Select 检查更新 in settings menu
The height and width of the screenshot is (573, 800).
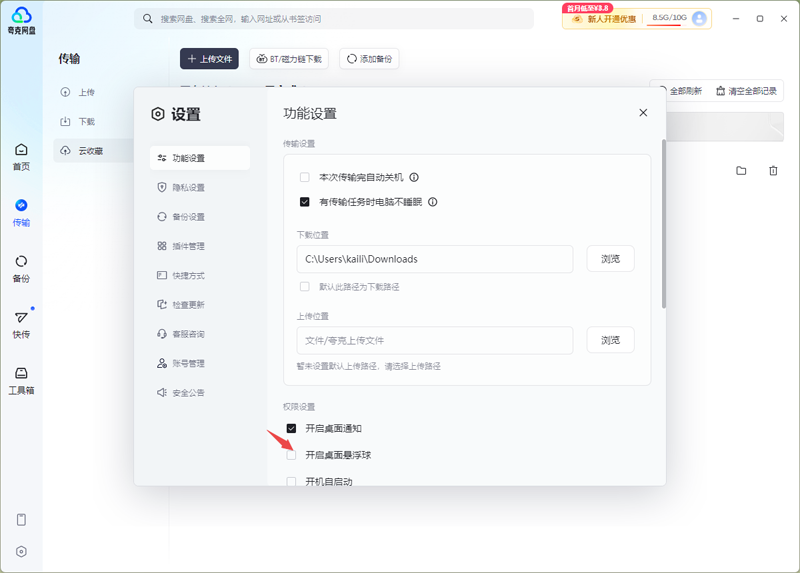pos(188,304)
